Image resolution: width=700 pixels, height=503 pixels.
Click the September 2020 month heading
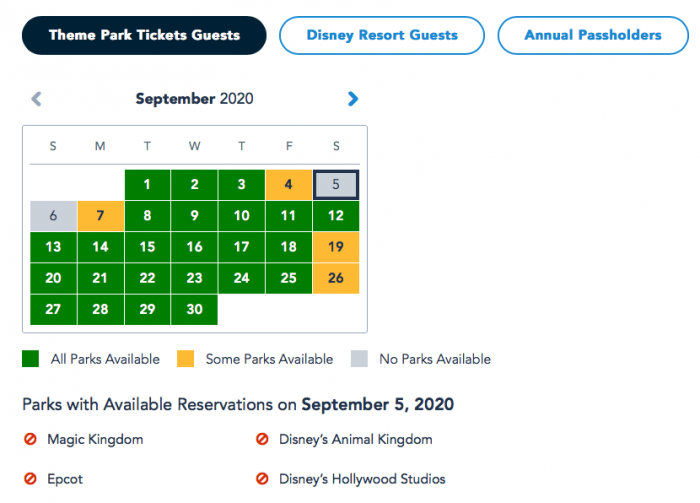[x=195, y=99]
